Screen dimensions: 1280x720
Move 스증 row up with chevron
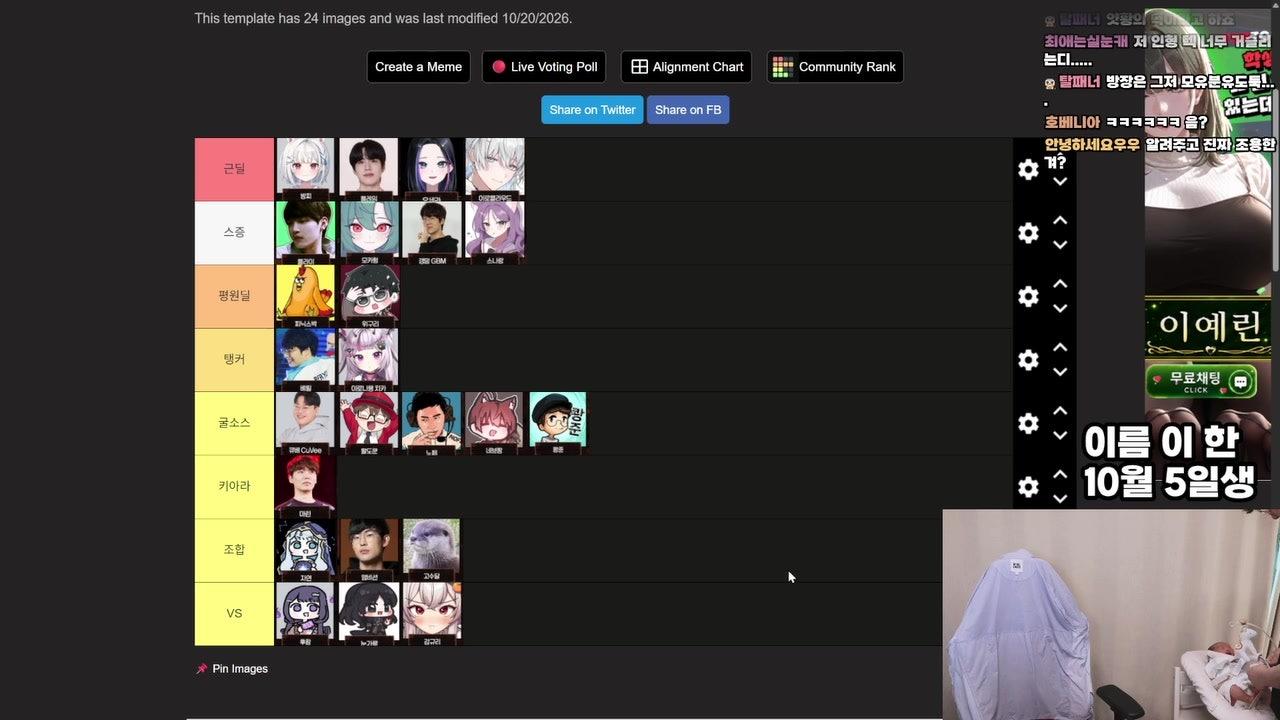click(x=1060, y=221)
